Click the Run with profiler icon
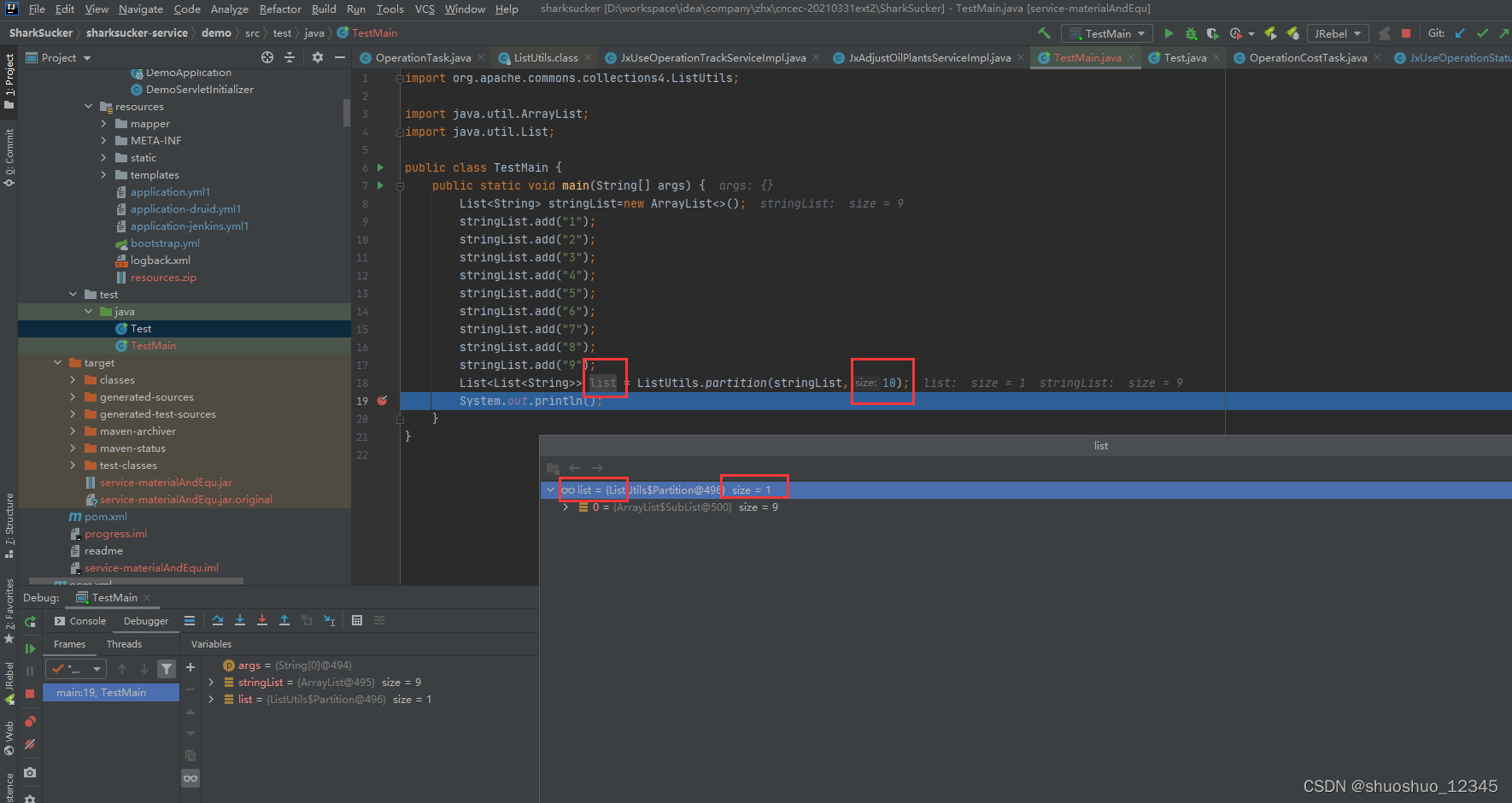 pos(1235,33)
